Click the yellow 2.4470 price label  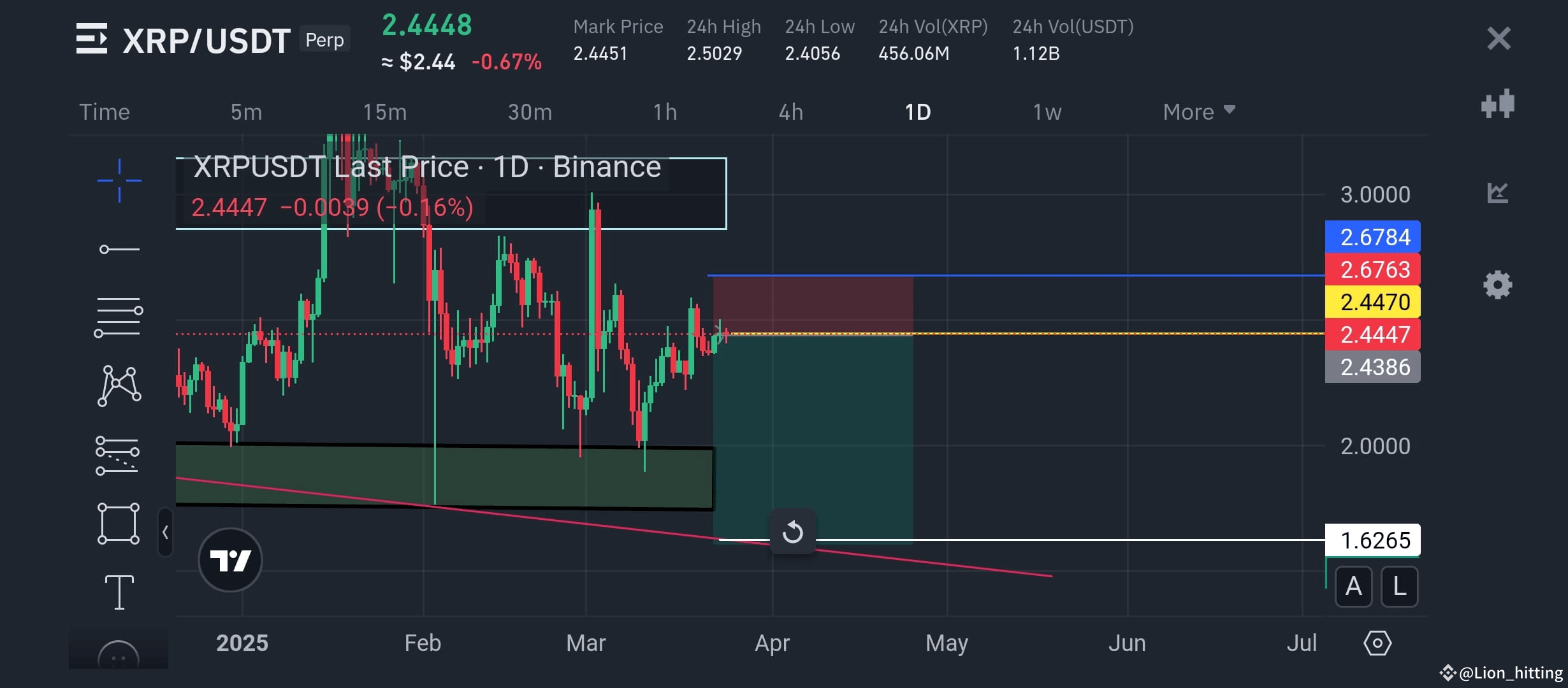coord(1372,302)
